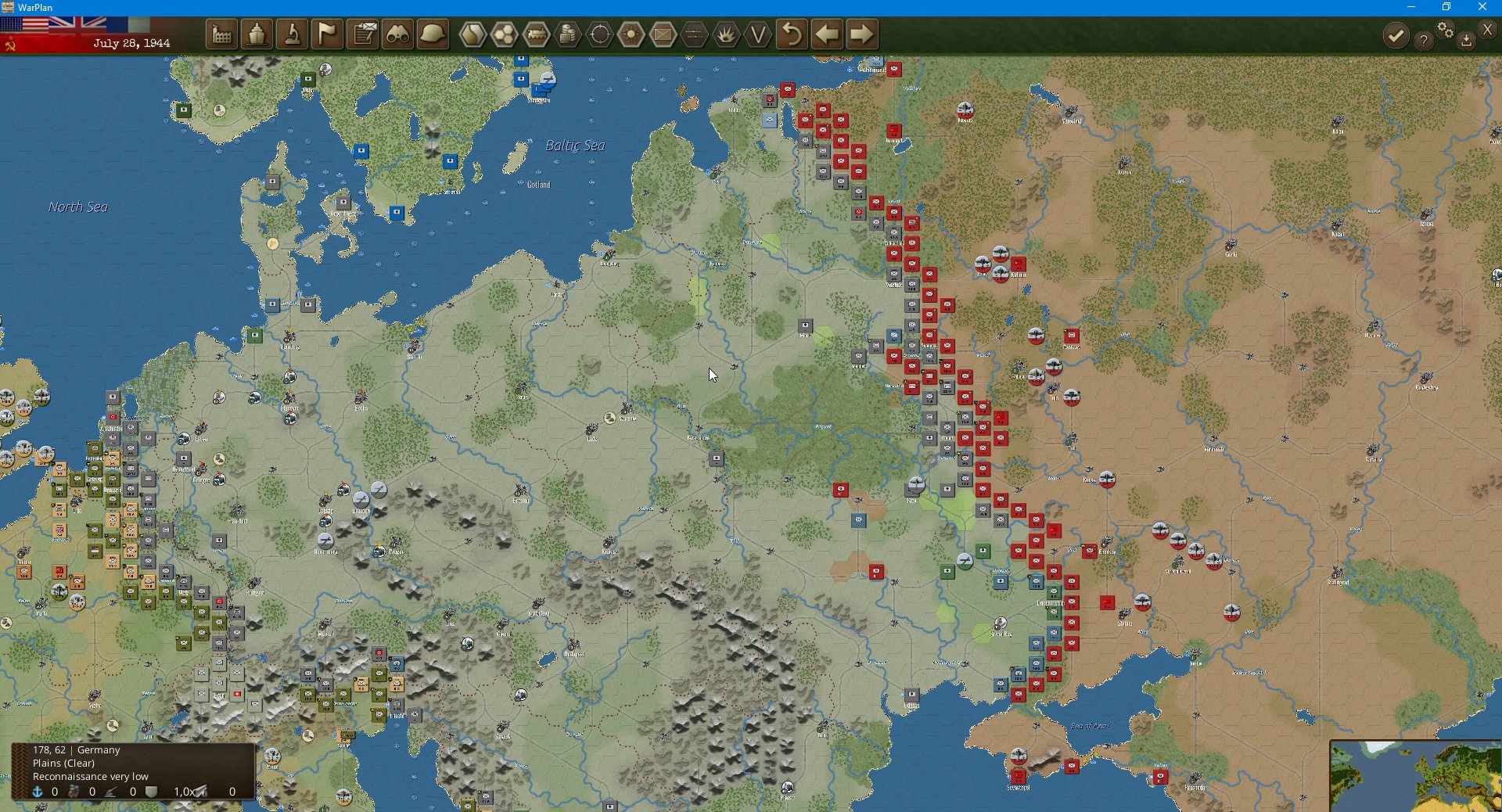Viewport: 1502px width, 812px height.
Task: Click the minimap thumbnail
Action: coord(1416,776)
